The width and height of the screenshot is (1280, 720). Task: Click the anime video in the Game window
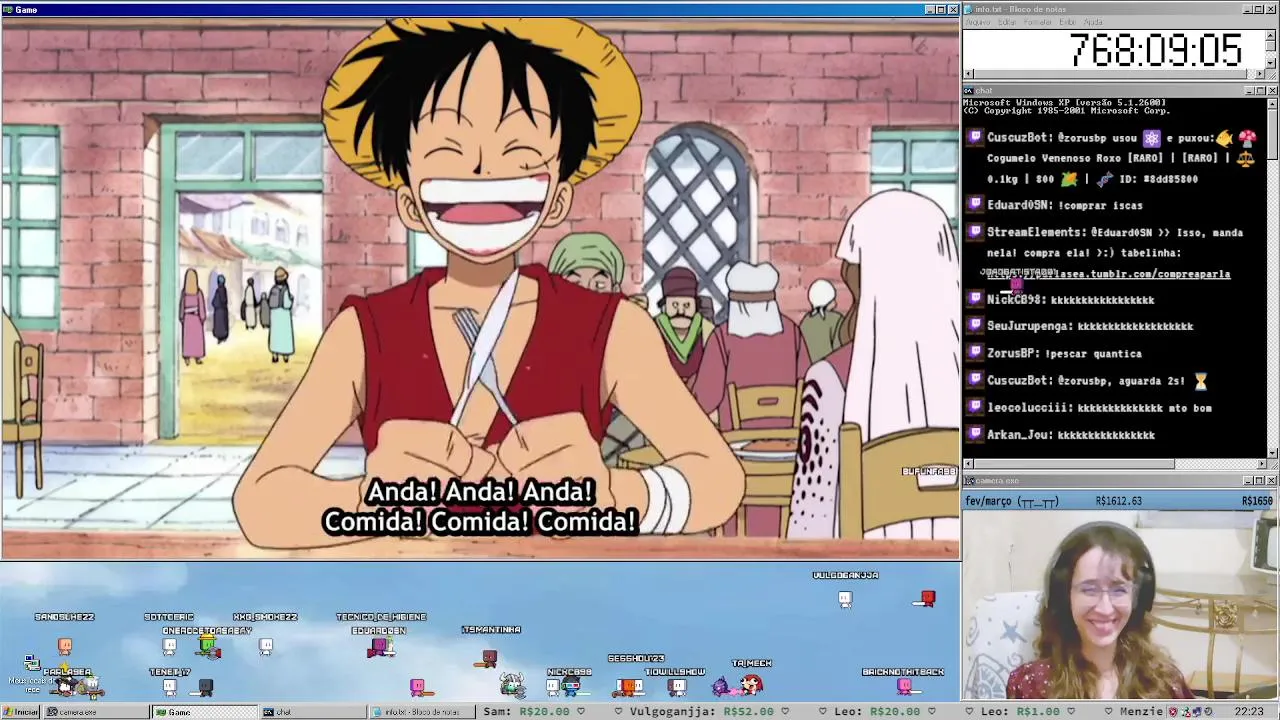(x=480, y=288)
